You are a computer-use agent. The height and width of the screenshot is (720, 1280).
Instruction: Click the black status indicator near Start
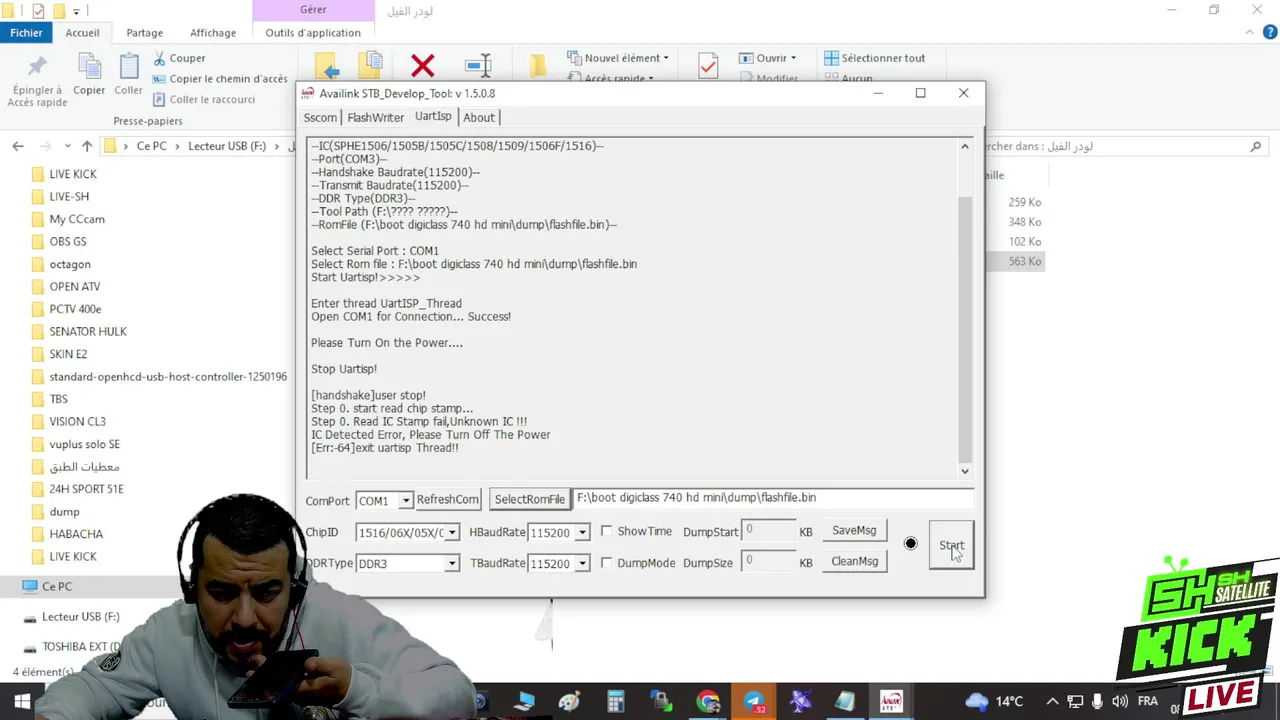click(x=910, y=544)
